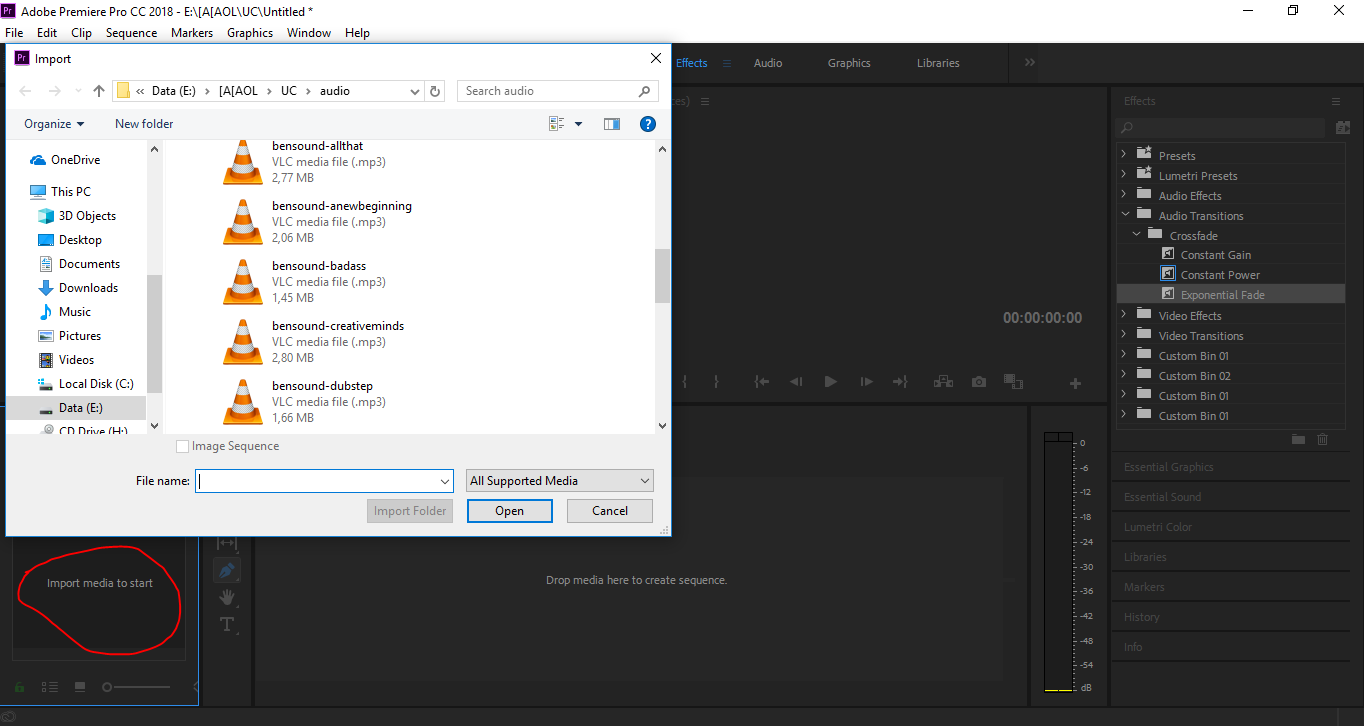Viewport: 1364px width, 726px height.
Task: Step forward one frame
Action: (x=866, y=382)
